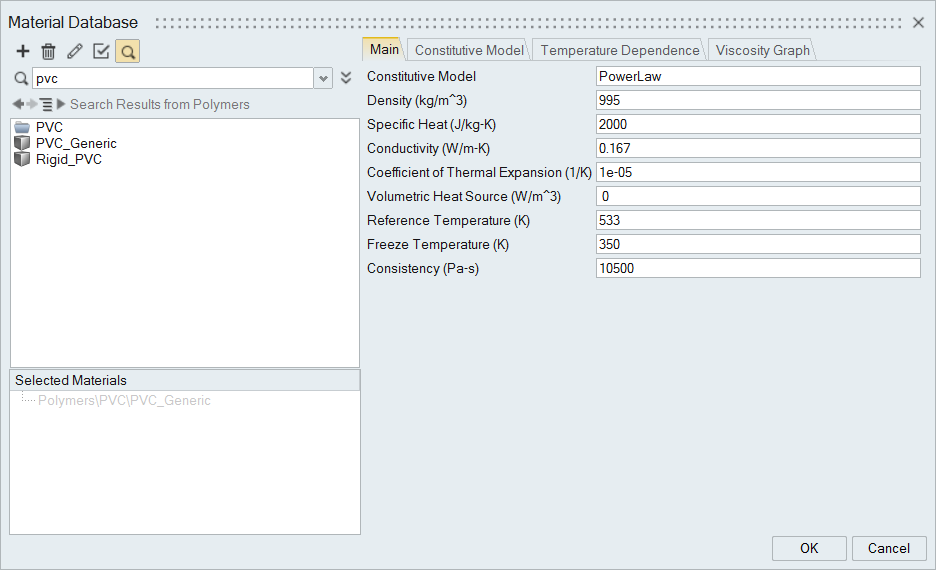Open the Temperature Dependence tab

pos(619,50)
